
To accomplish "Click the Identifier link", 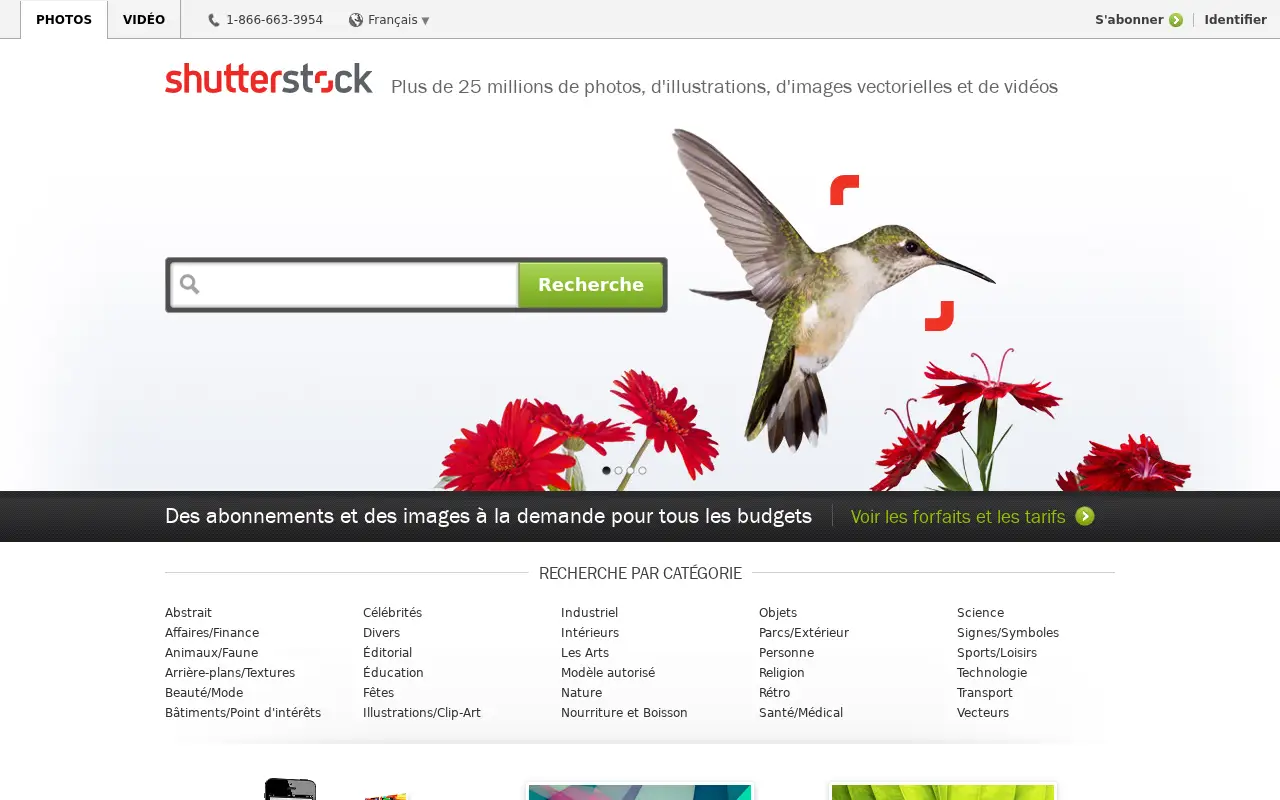I will pos(1235,20).
